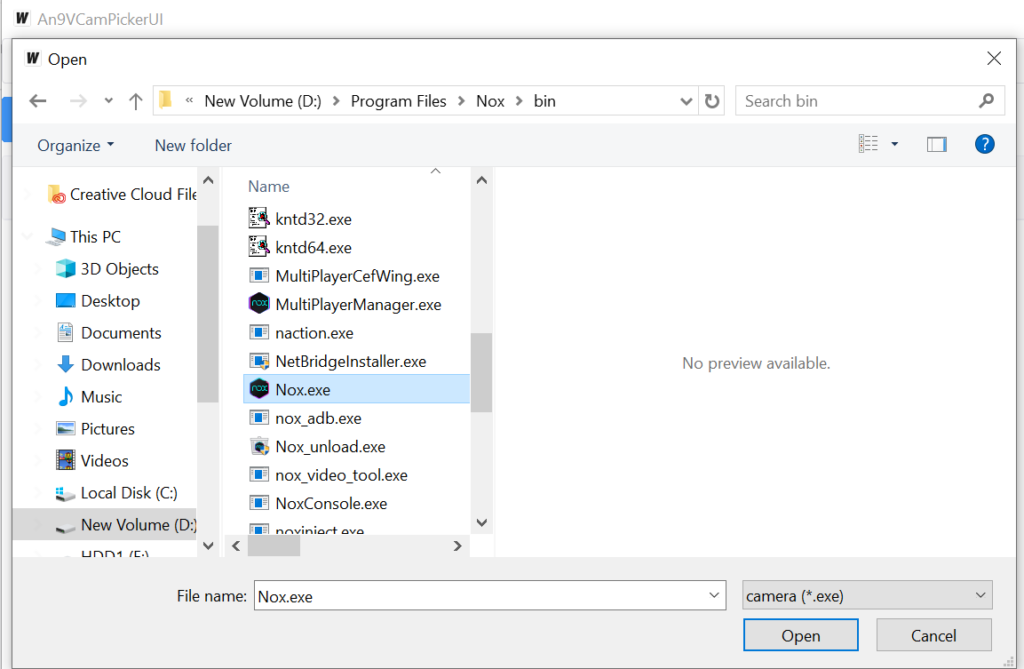Click the NetBridgeInstaller.exe file icon
The height and width of the screenshot is (669, 1024).
259,361
